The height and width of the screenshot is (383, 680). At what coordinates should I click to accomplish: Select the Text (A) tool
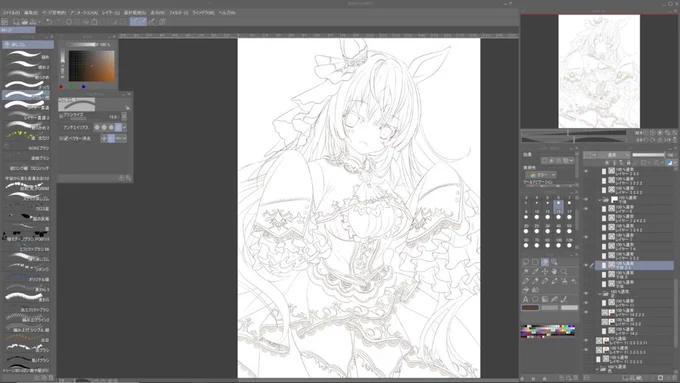pyautogui.click(x=526, y=299)
